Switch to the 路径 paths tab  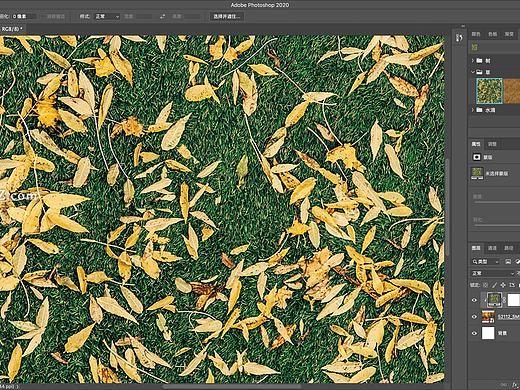pyautogui.click(x=508, y=248)
